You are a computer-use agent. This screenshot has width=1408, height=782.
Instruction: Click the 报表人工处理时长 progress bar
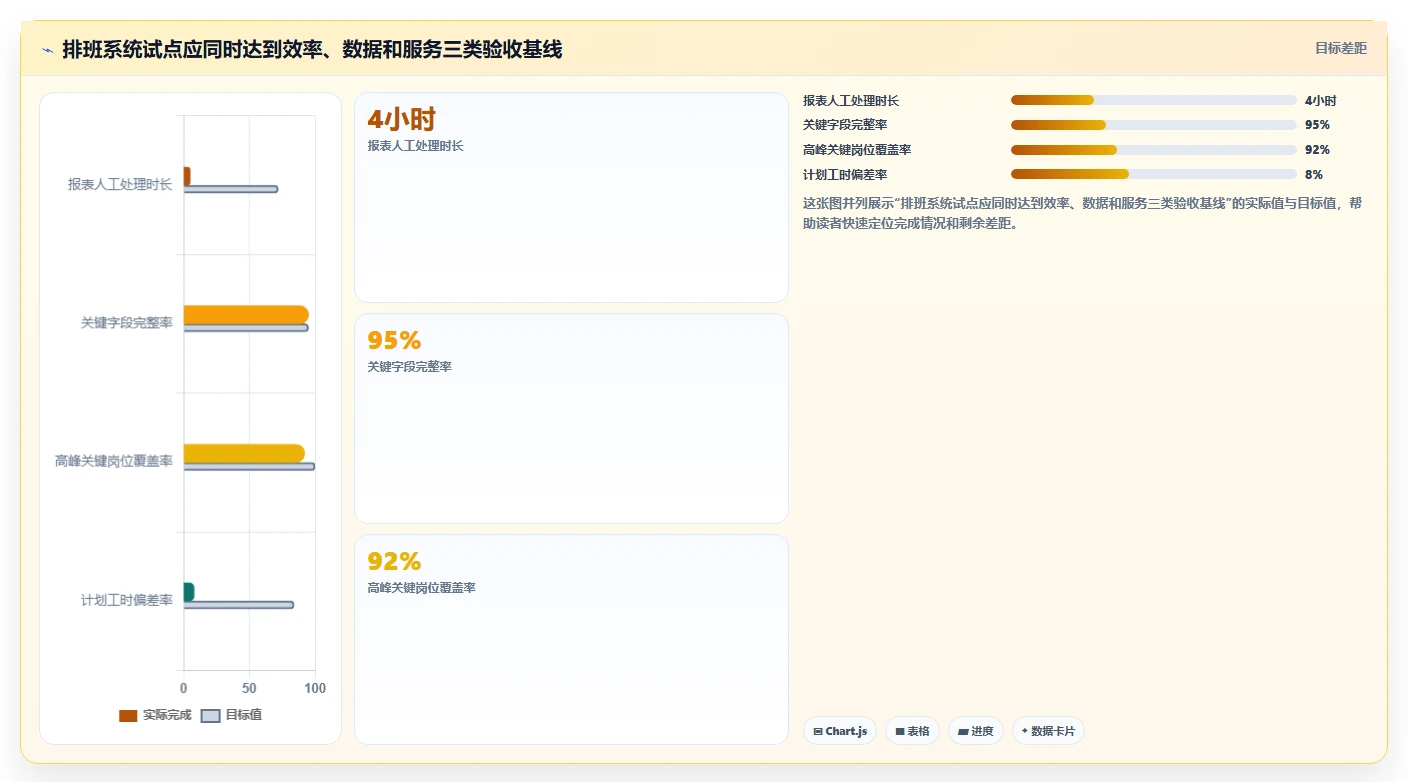1154,100
